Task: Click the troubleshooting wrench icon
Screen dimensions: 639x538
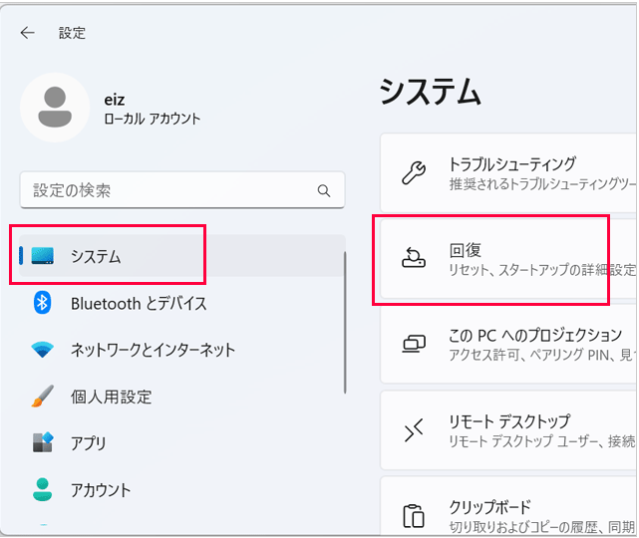Action: point(413,173)
